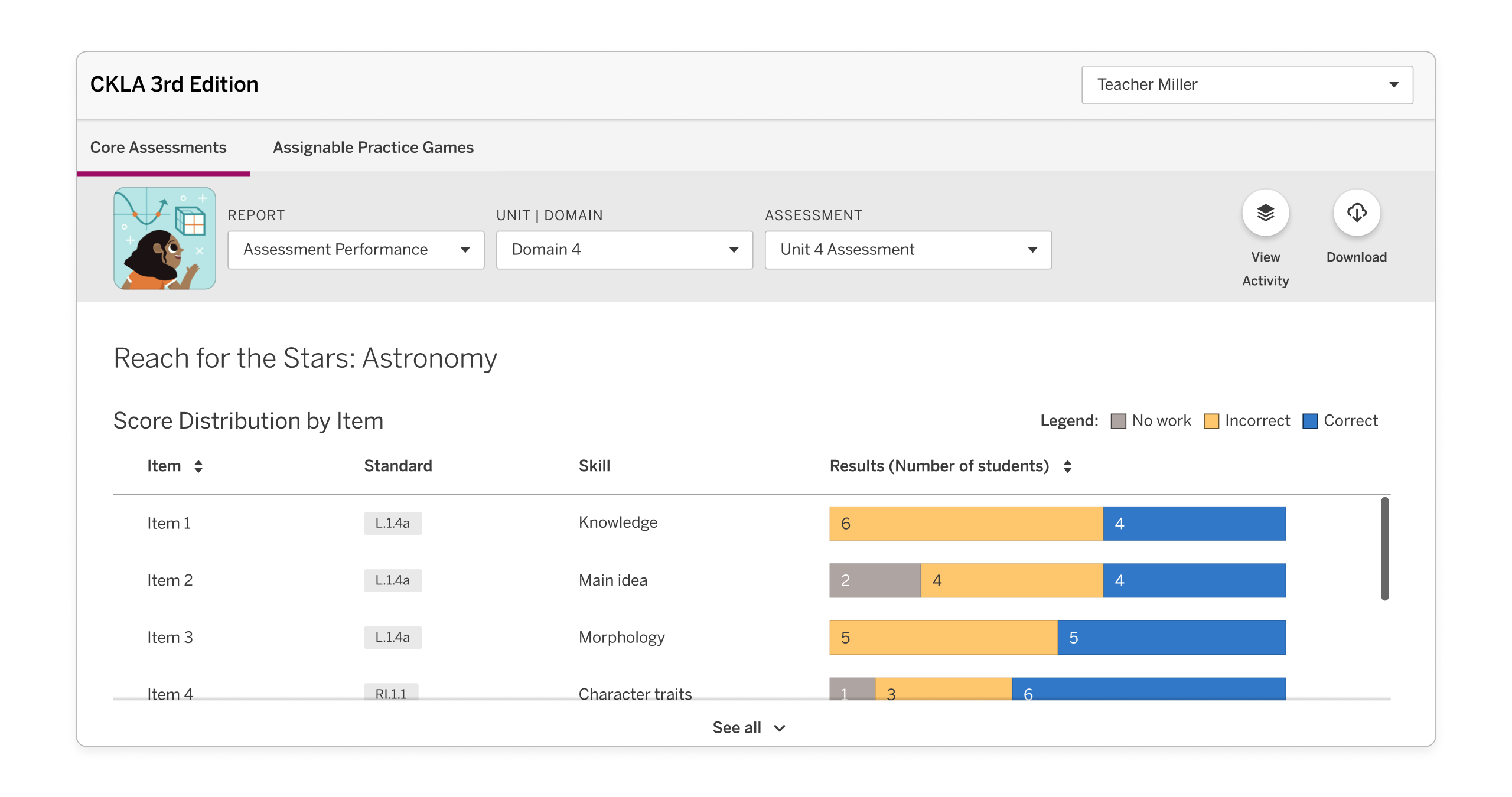Open the Domain 4 dropdown
This screenshot has height=797, width=1512.
[624, 250]
